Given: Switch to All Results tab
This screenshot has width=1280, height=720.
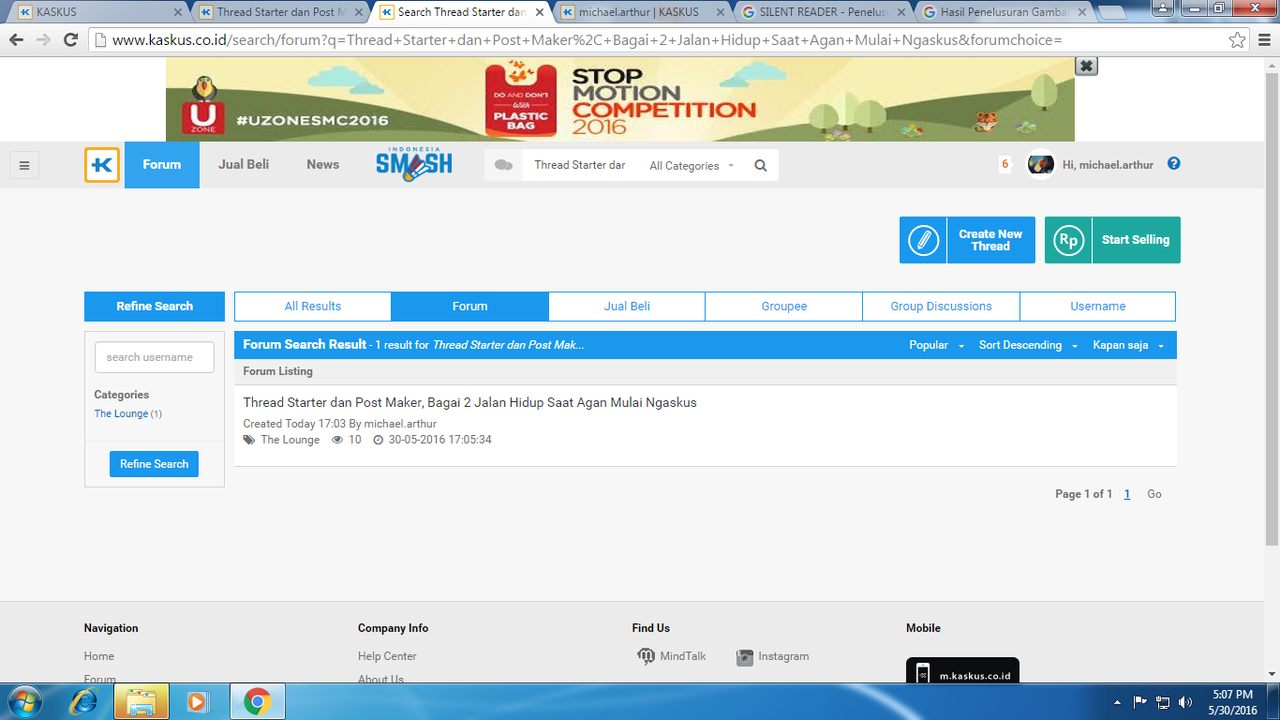Looking at the screenshot, I should point(313,306).
